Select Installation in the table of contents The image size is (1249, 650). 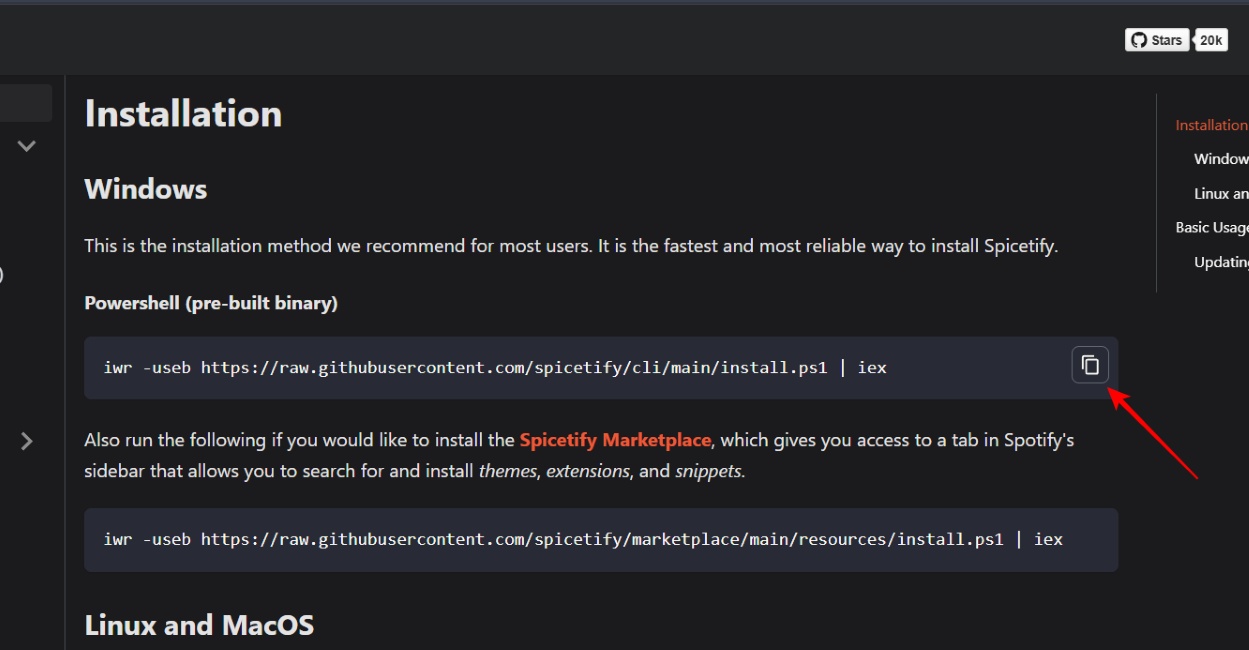(1212, 124)
